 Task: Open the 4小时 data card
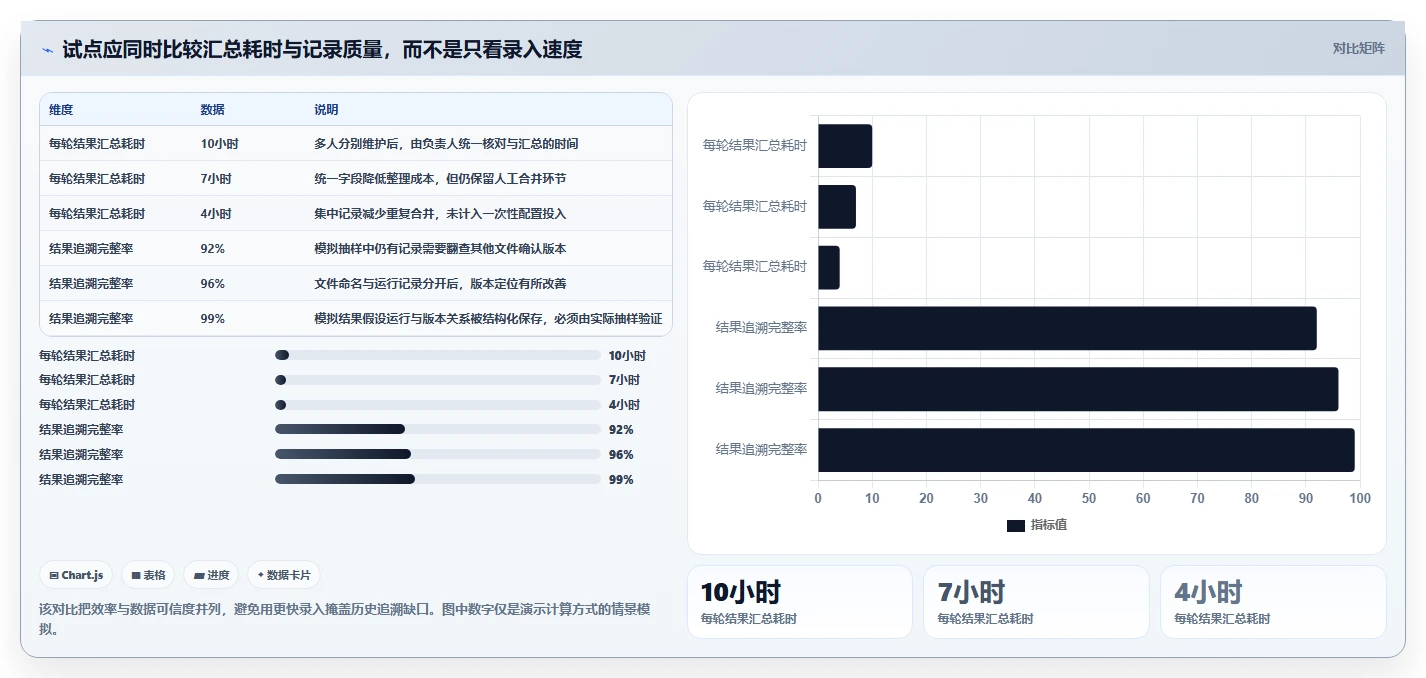(x=1273, y=602)
